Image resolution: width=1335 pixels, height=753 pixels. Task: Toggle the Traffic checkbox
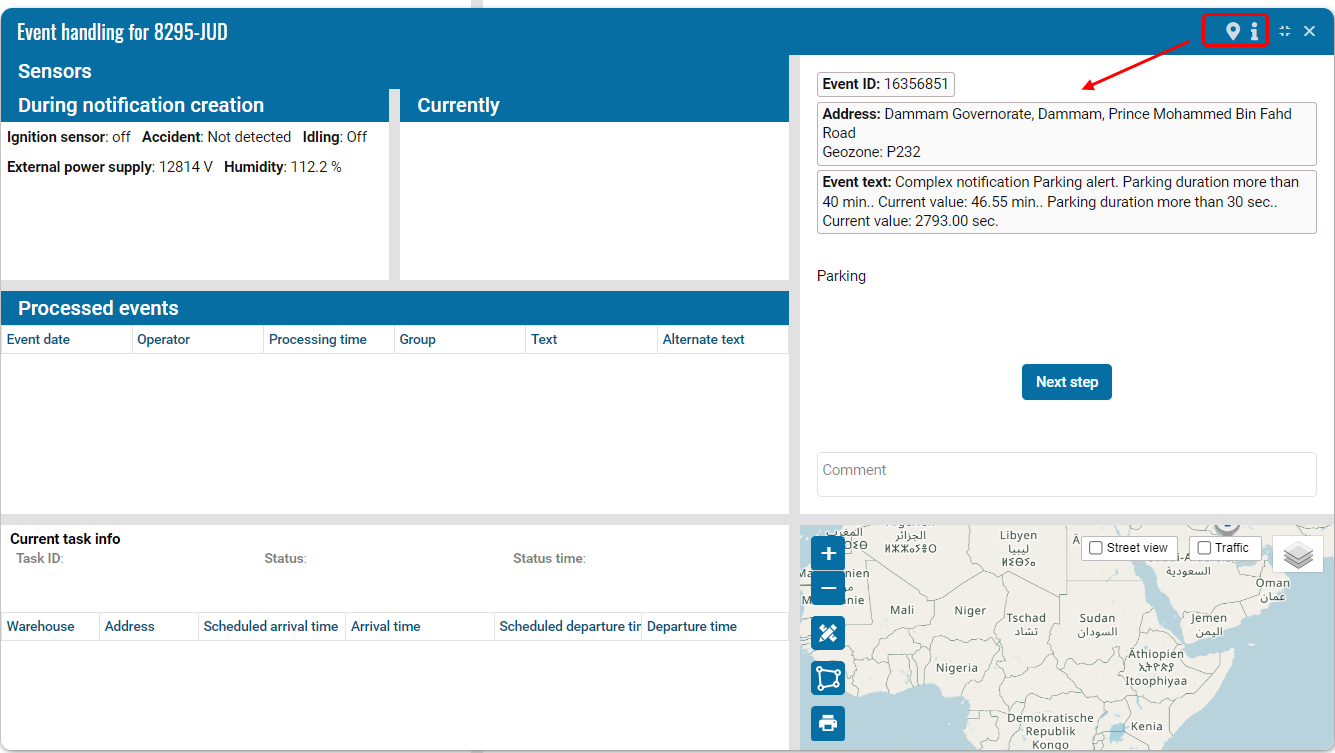pyautogui.click(x=1204, y=548)
